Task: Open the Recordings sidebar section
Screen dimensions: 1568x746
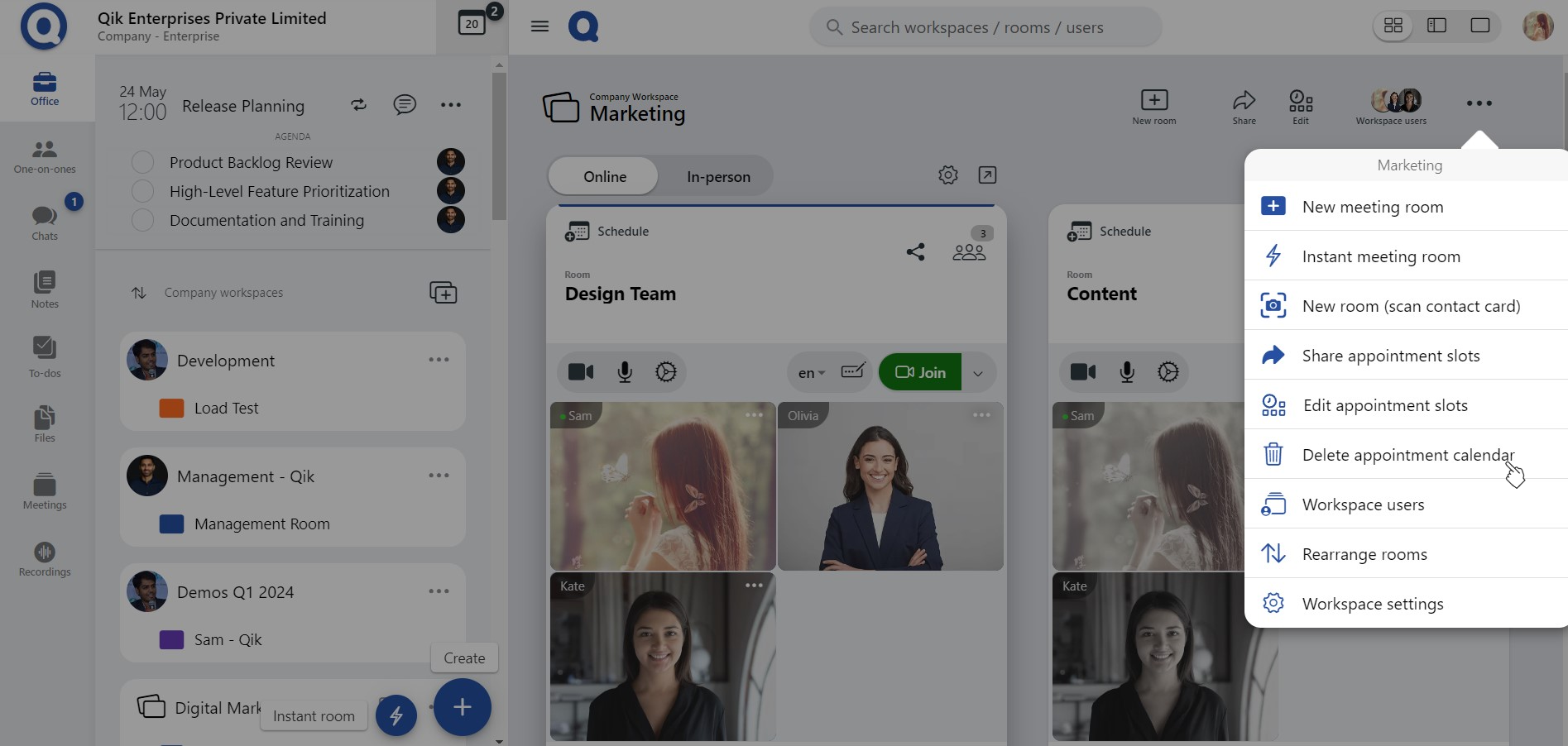Action: [x=45, y=559]
